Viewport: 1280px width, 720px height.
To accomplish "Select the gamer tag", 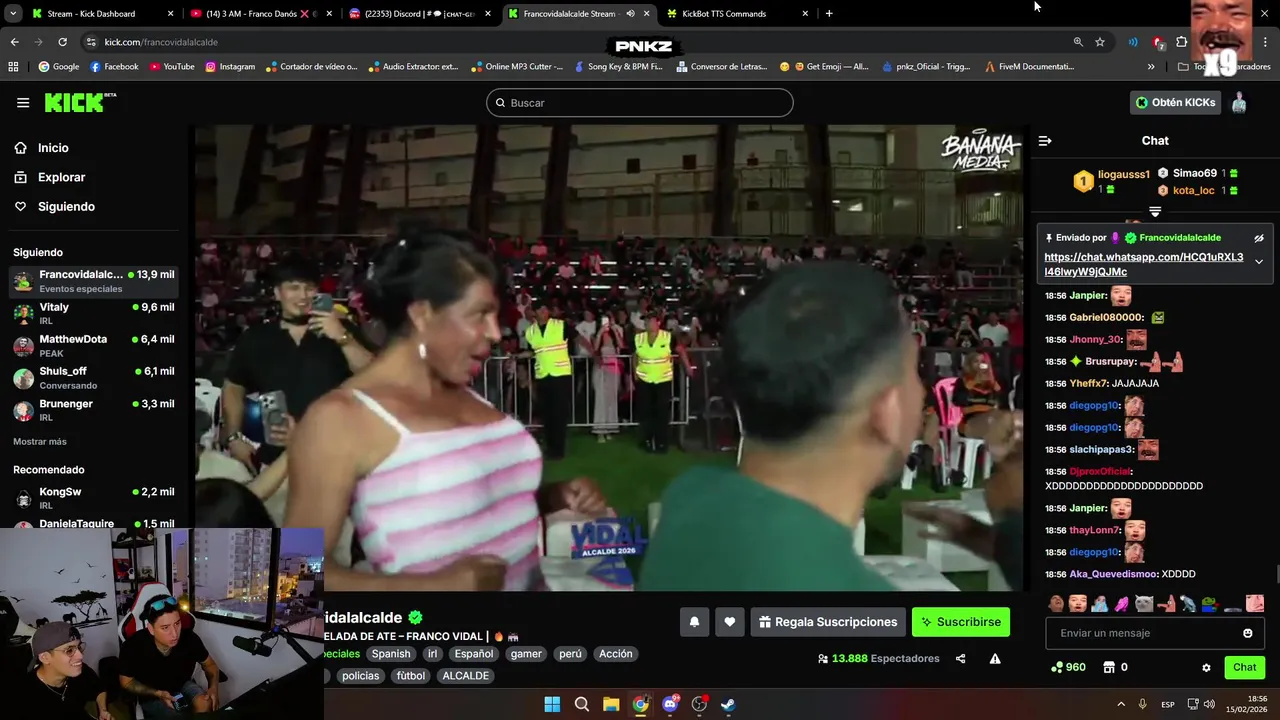I will point(526,654).
